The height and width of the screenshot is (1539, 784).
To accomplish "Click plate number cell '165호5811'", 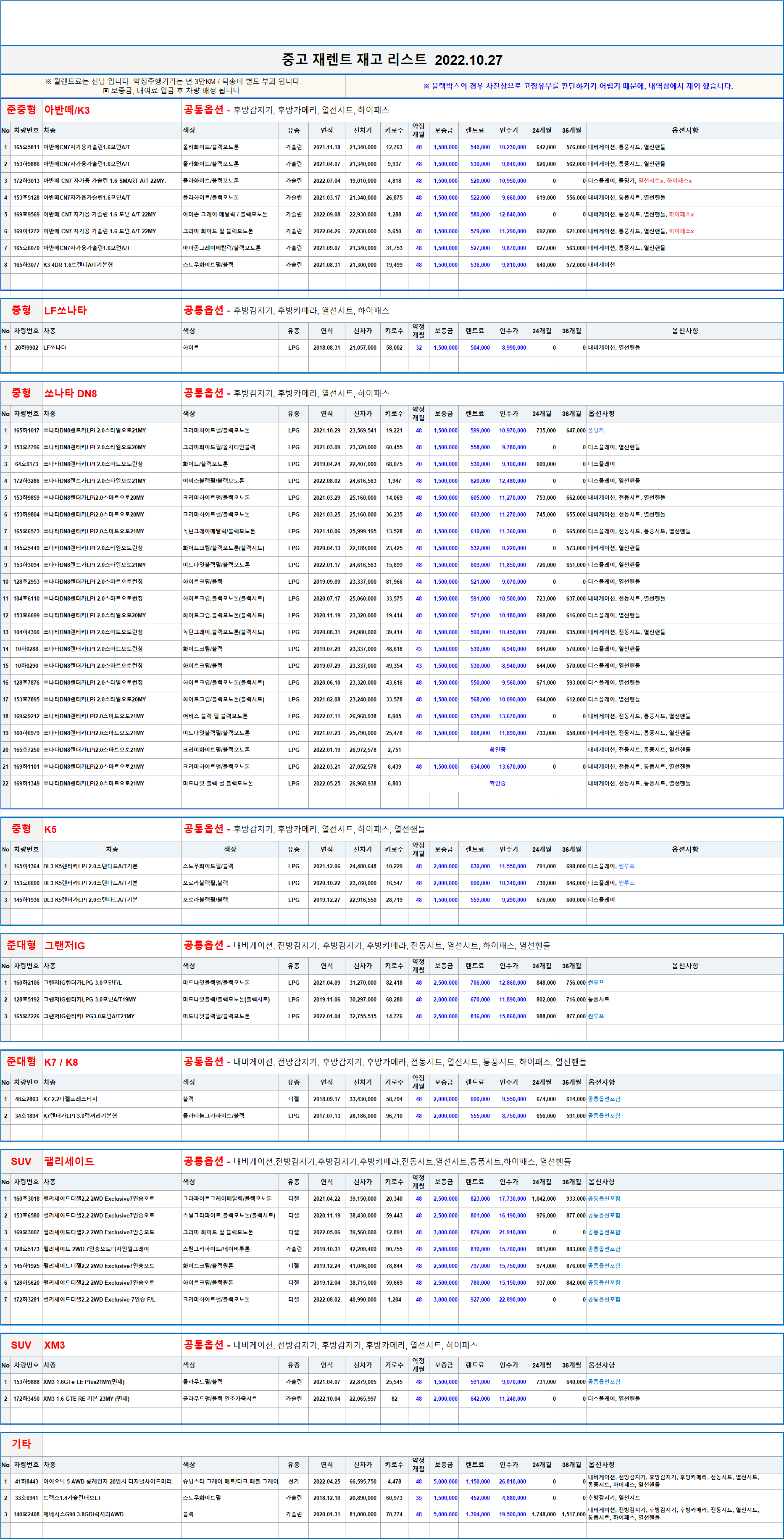I will coord(26,147).
